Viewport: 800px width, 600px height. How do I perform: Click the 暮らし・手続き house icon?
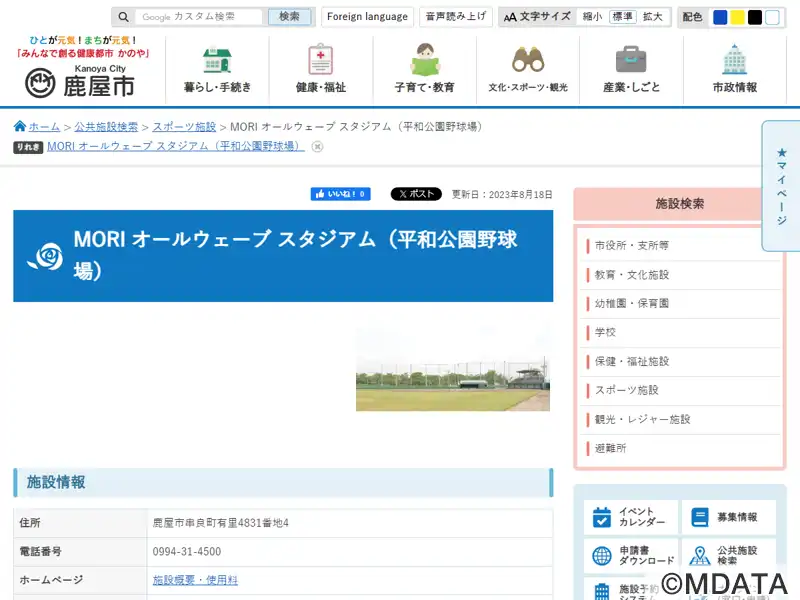click(x=217, y=60)
